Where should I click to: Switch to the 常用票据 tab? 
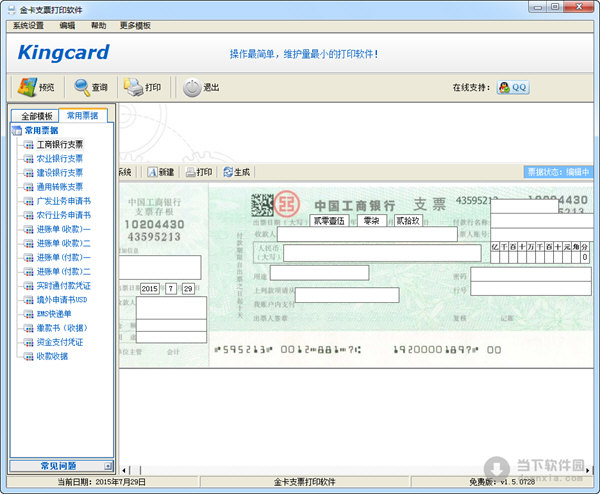[83, 115]
